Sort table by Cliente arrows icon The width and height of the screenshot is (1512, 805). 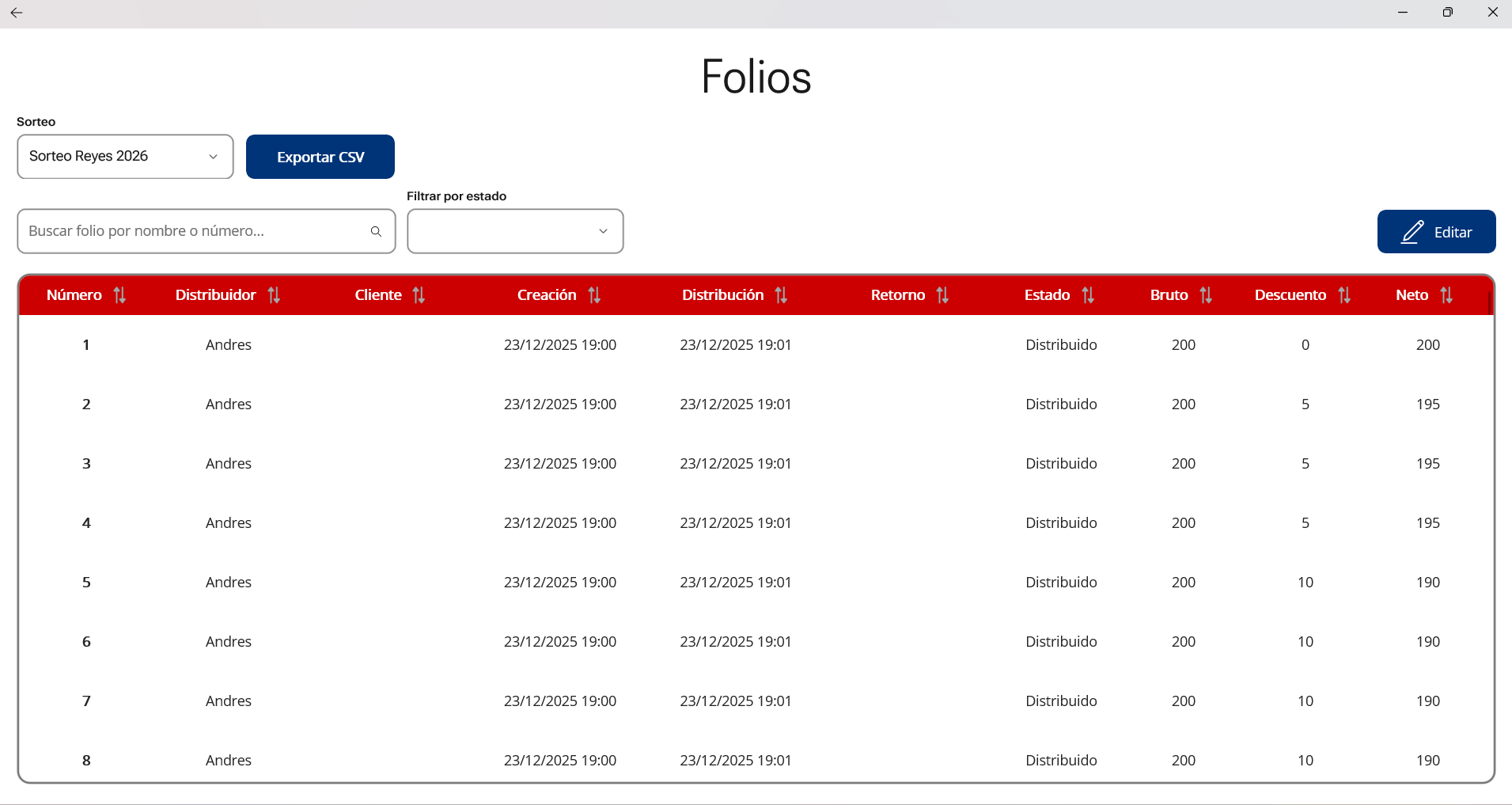click(x=419, y=295)
